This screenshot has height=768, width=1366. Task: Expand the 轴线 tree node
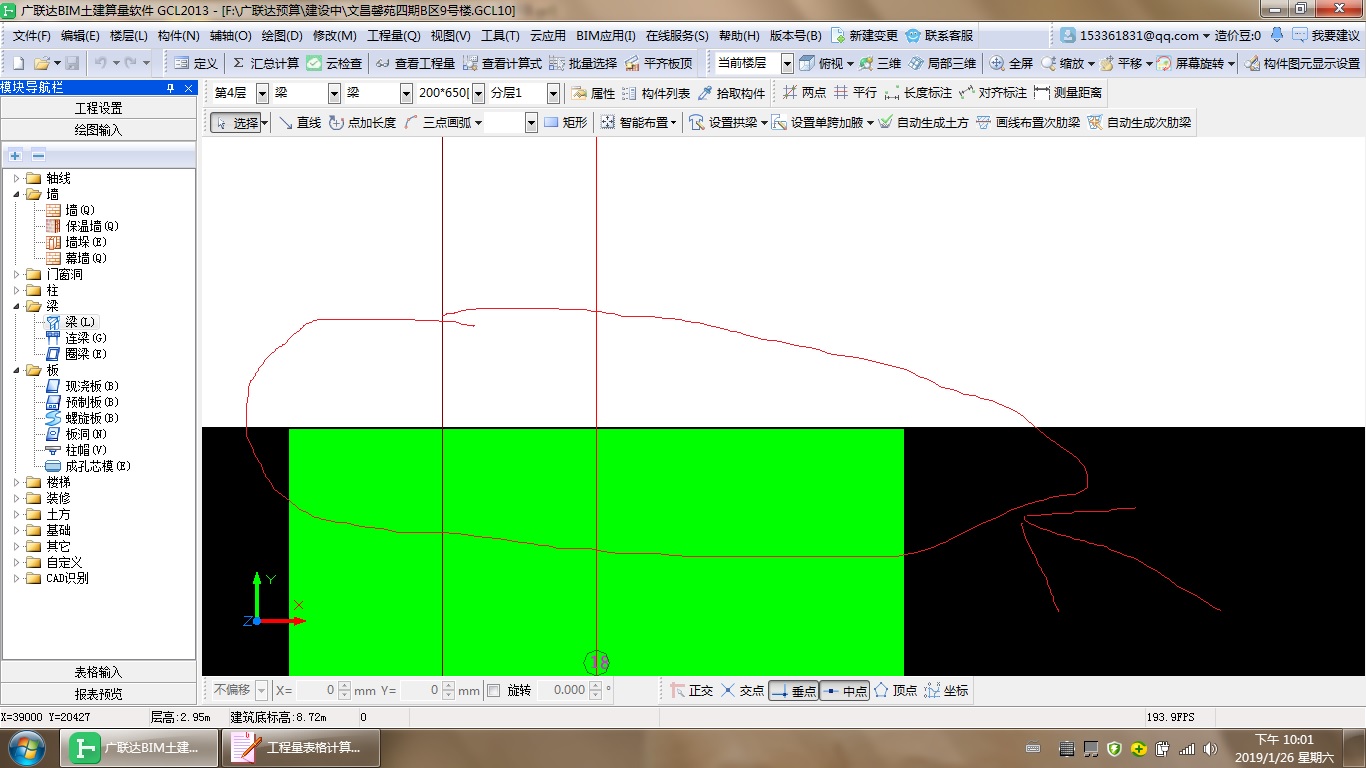click(16, 178)
